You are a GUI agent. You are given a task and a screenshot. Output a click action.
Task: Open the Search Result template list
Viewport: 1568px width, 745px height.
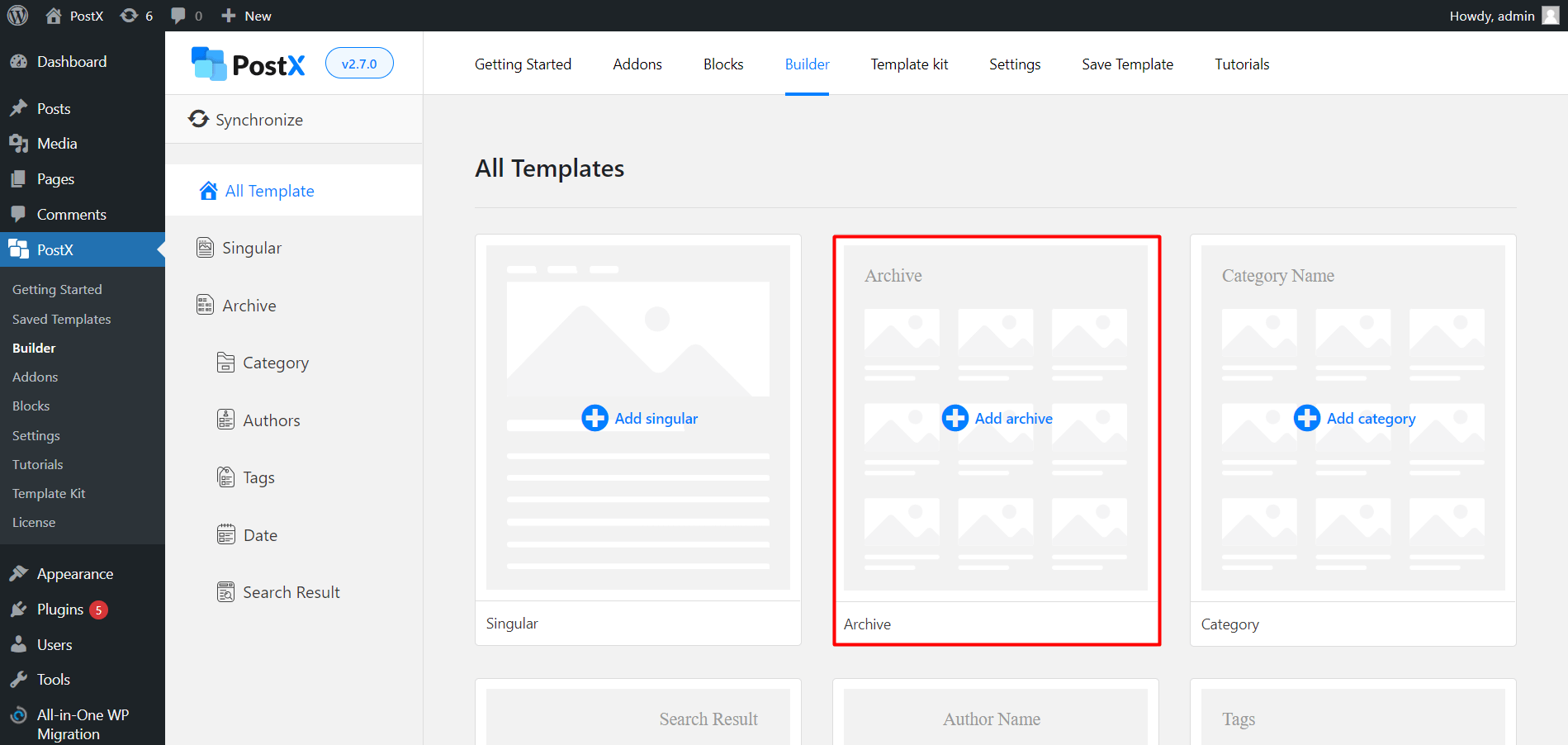pyautogui.click(x=291, y=592)
